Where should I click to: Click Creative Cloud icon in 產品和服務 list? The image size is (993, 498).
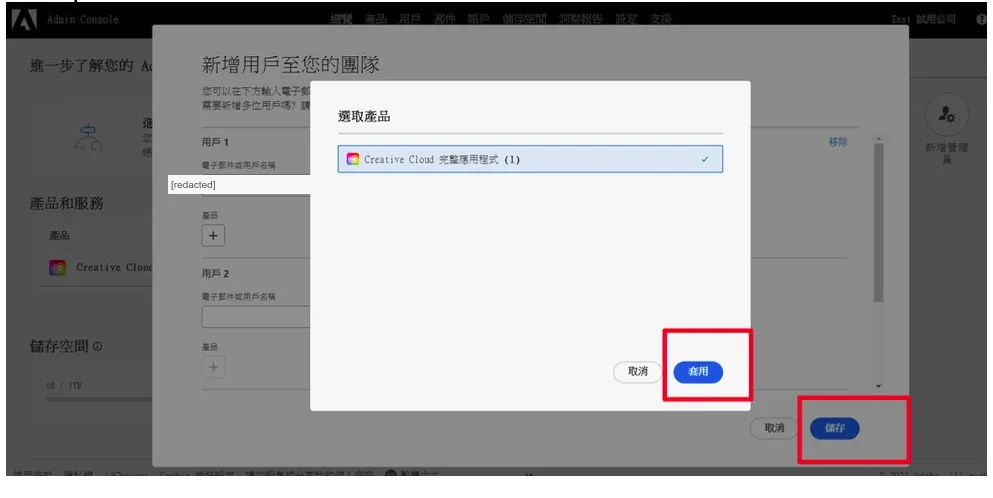point(58,268)
